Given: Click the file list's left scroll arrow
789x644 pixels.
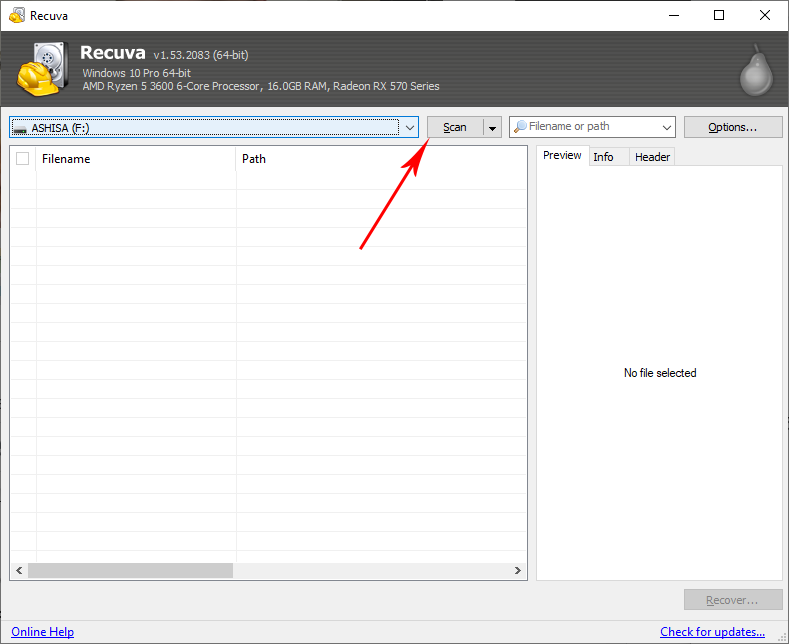Looking at the screenshot, I should pos(19,570).
